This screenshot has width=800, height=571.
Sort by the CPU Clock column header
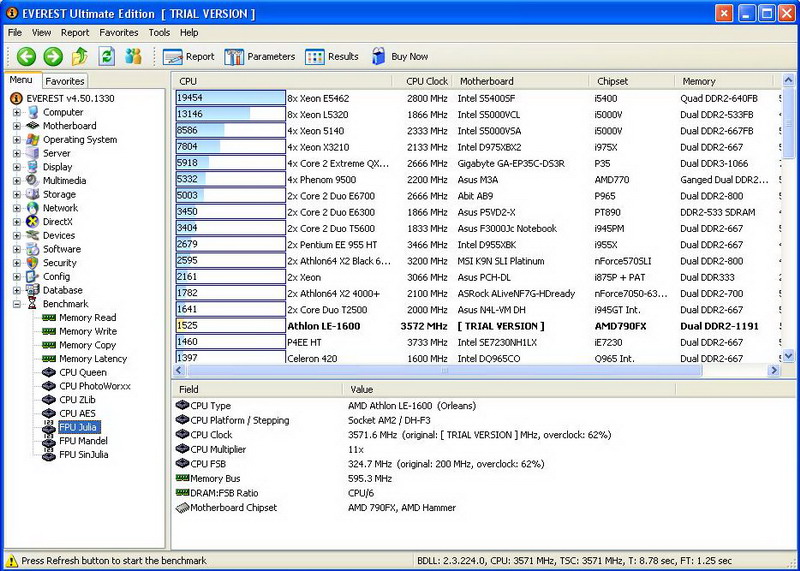(422, 81)
